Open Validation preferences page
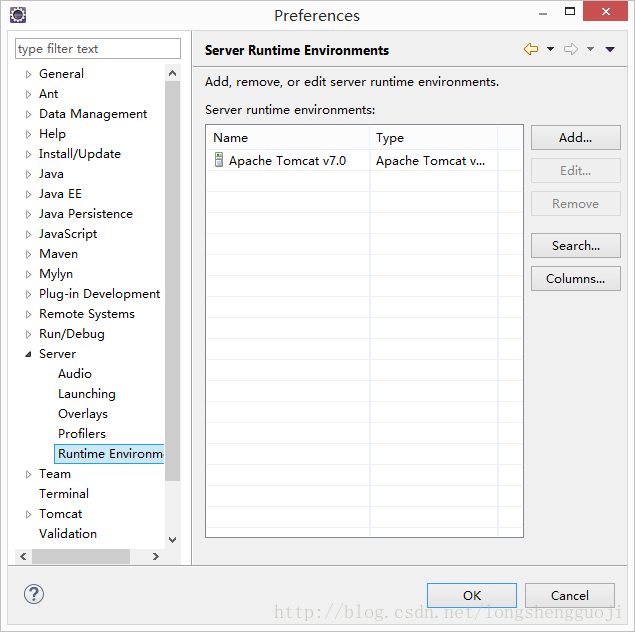 (x=68, y=534)
